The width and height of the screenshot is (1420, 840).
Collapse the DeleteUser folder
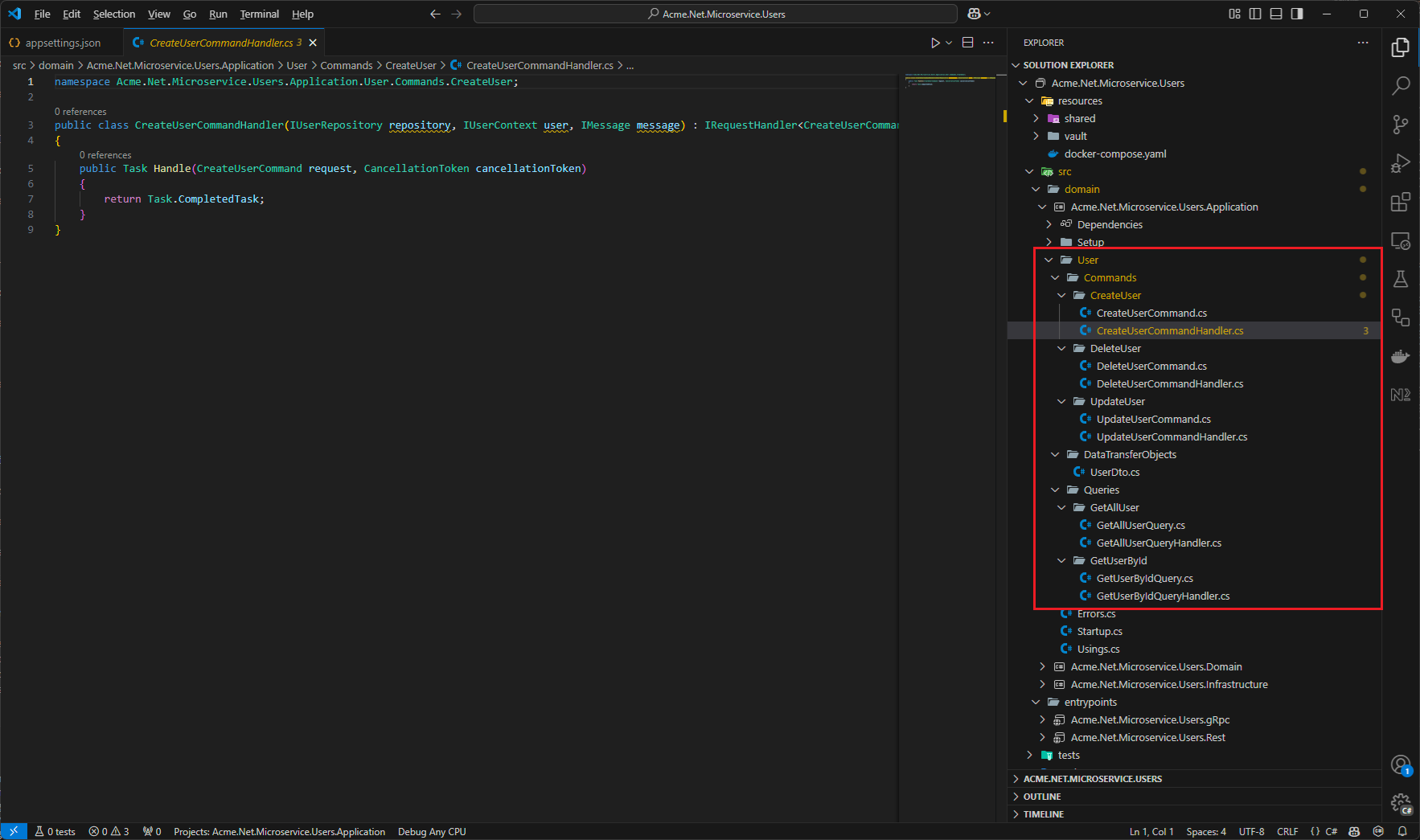(x=1061, y=348)
